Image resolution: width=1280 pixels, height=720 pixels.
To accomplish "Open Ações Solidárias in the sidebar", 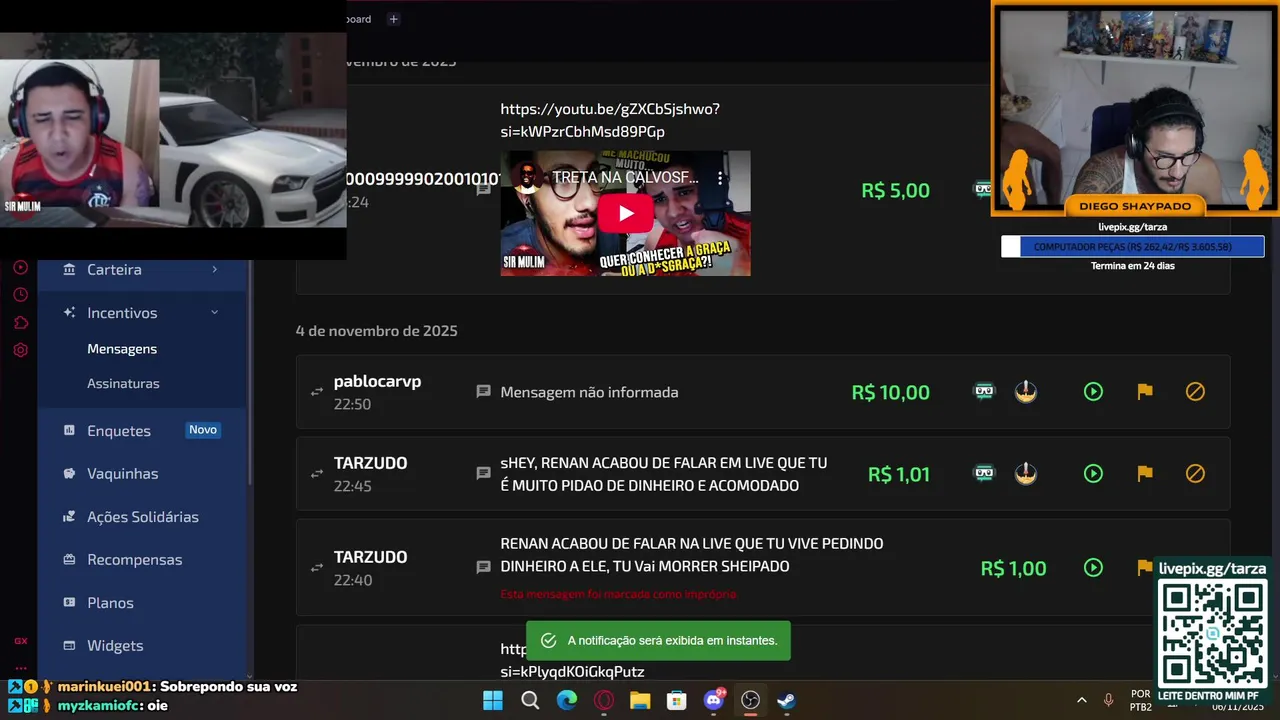I will 142,517.
